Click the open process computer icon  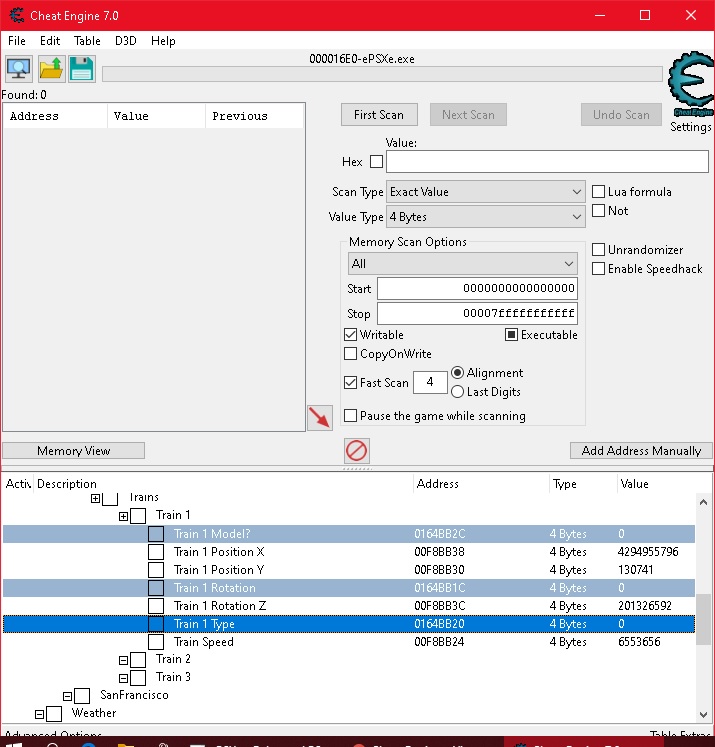(x=19, y=69)
